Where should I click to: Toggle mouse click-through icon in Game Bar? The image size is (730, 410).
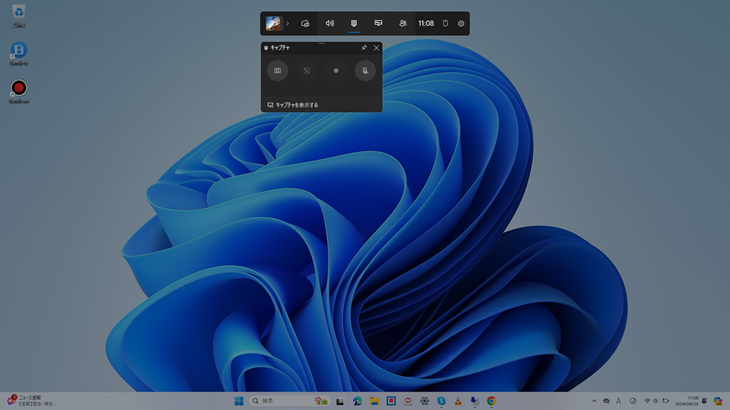(445, 23)
